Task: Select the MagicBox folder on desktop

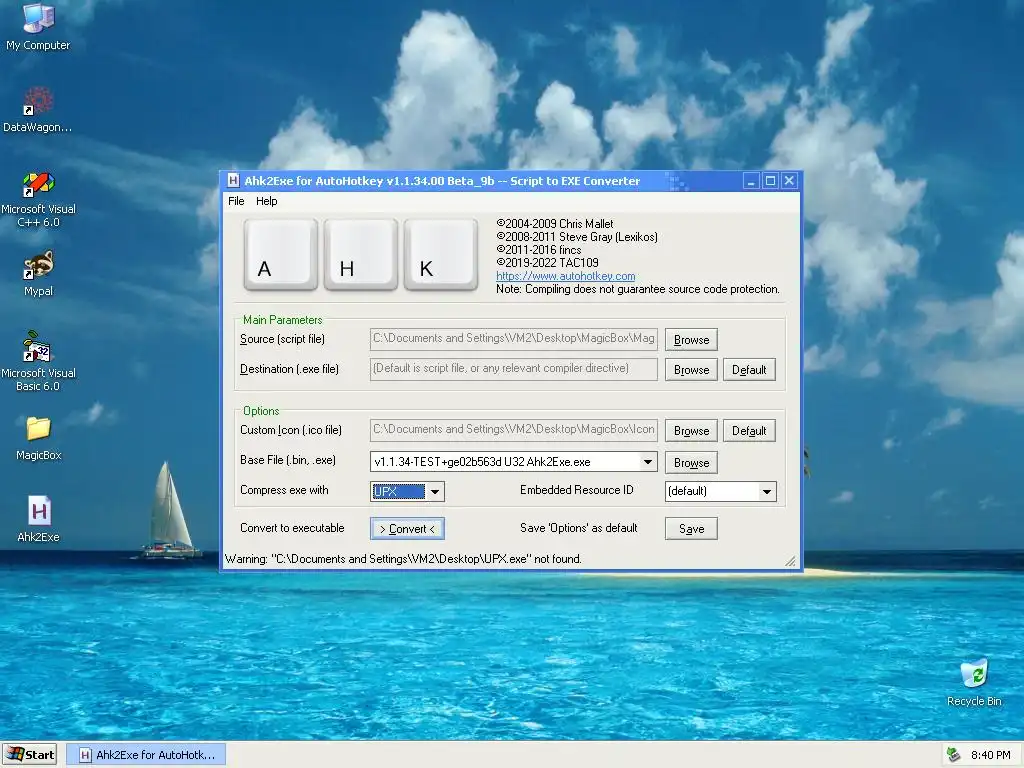Action: [38, 438]
